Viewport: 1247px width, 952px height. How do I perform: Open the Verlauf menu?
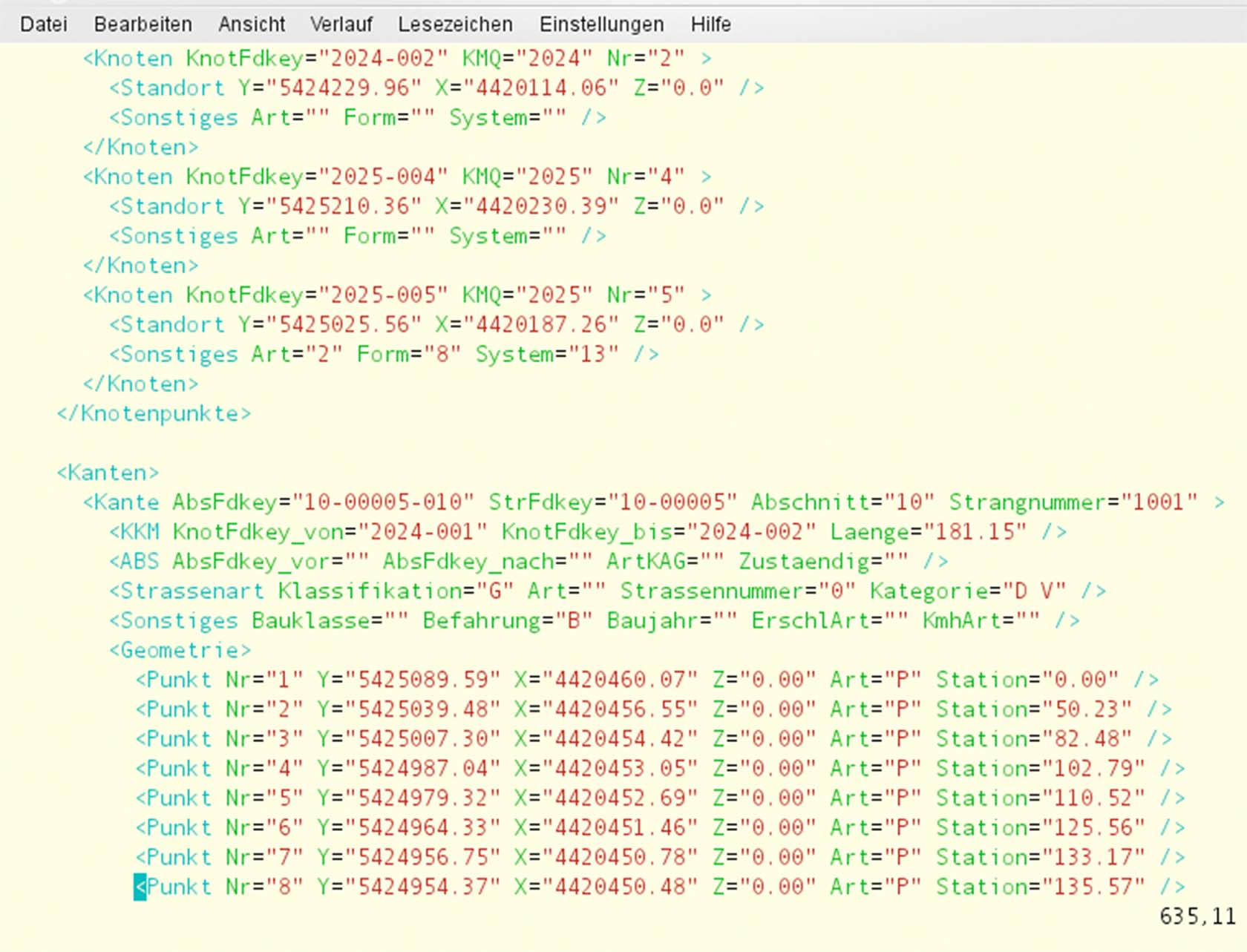(341, 24)
